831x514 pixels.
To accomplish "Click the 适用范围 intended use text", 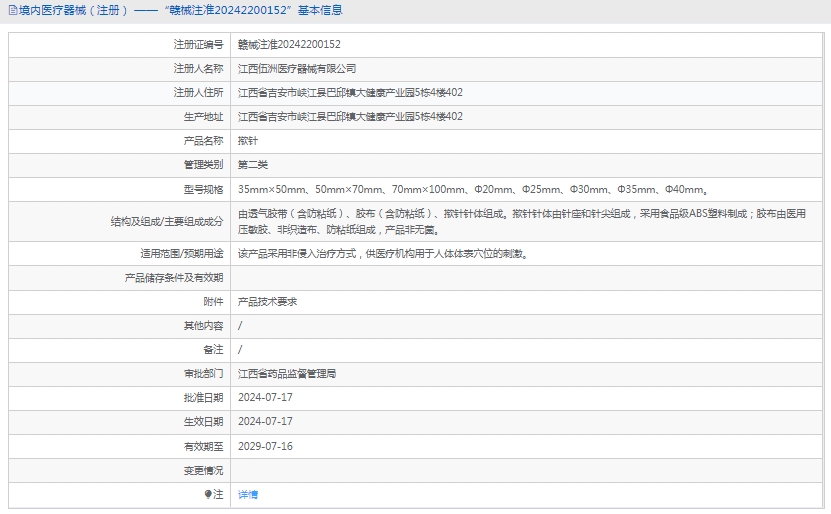I will point(384,253).
